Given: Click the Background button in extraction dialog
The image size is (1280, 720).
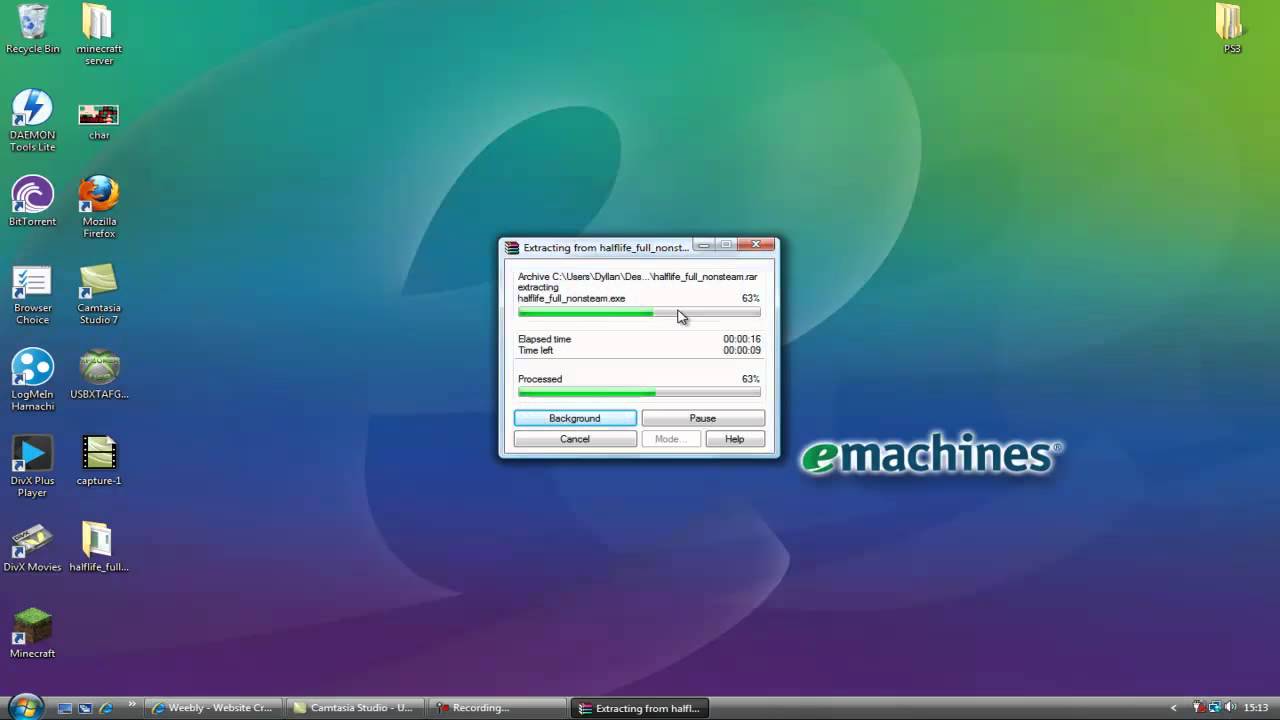Looking at the screenshot, I should pos(575,418).
